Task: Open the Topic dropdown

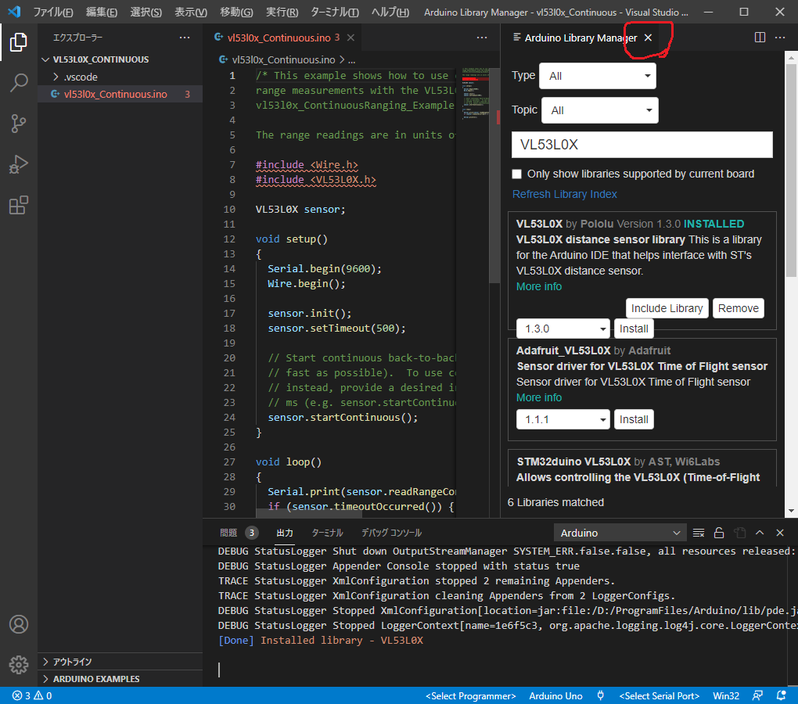Action: click(600, 110)
